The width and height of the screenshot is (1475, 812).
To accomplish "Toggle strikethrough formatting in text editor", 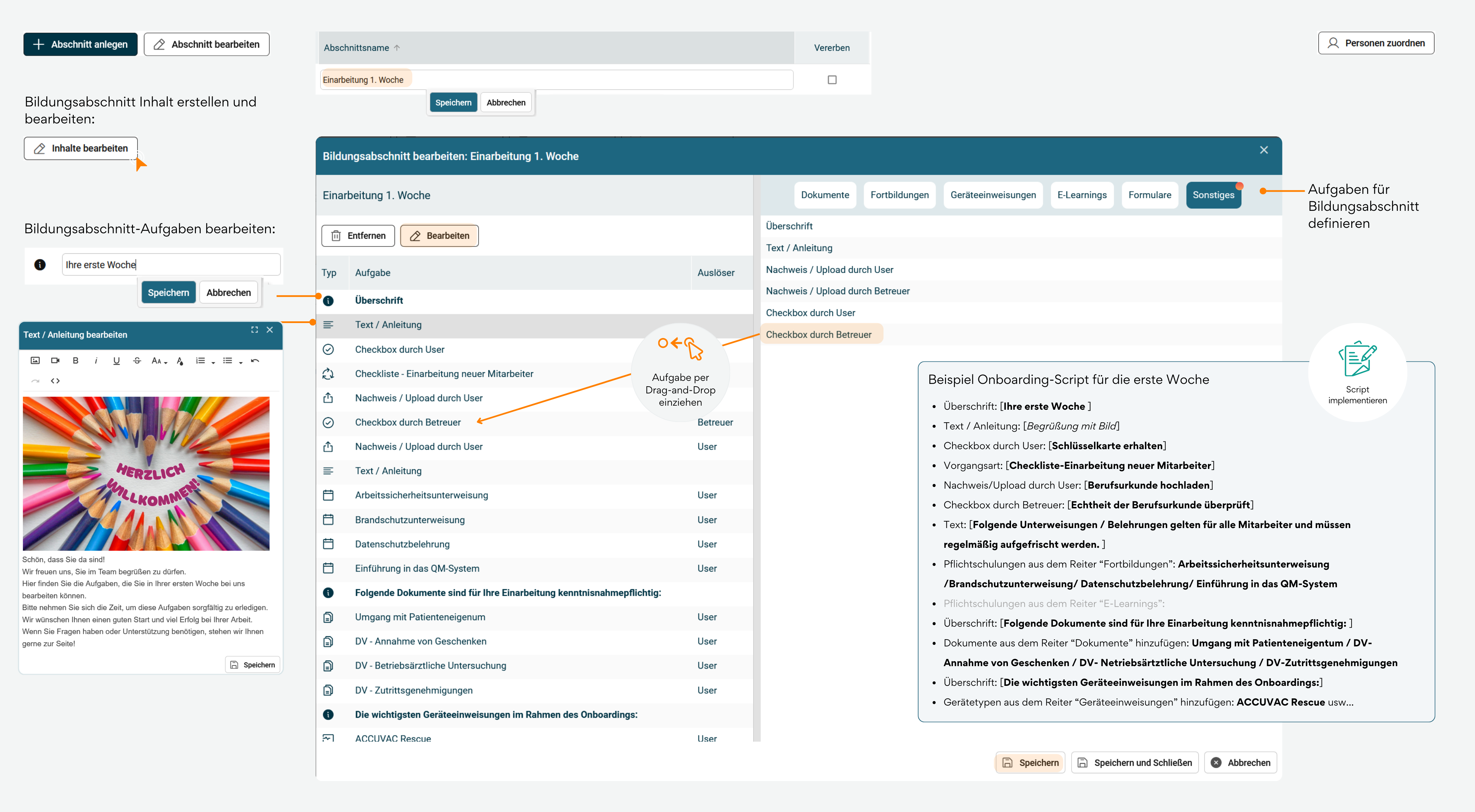I will click(x=137, y=360).
